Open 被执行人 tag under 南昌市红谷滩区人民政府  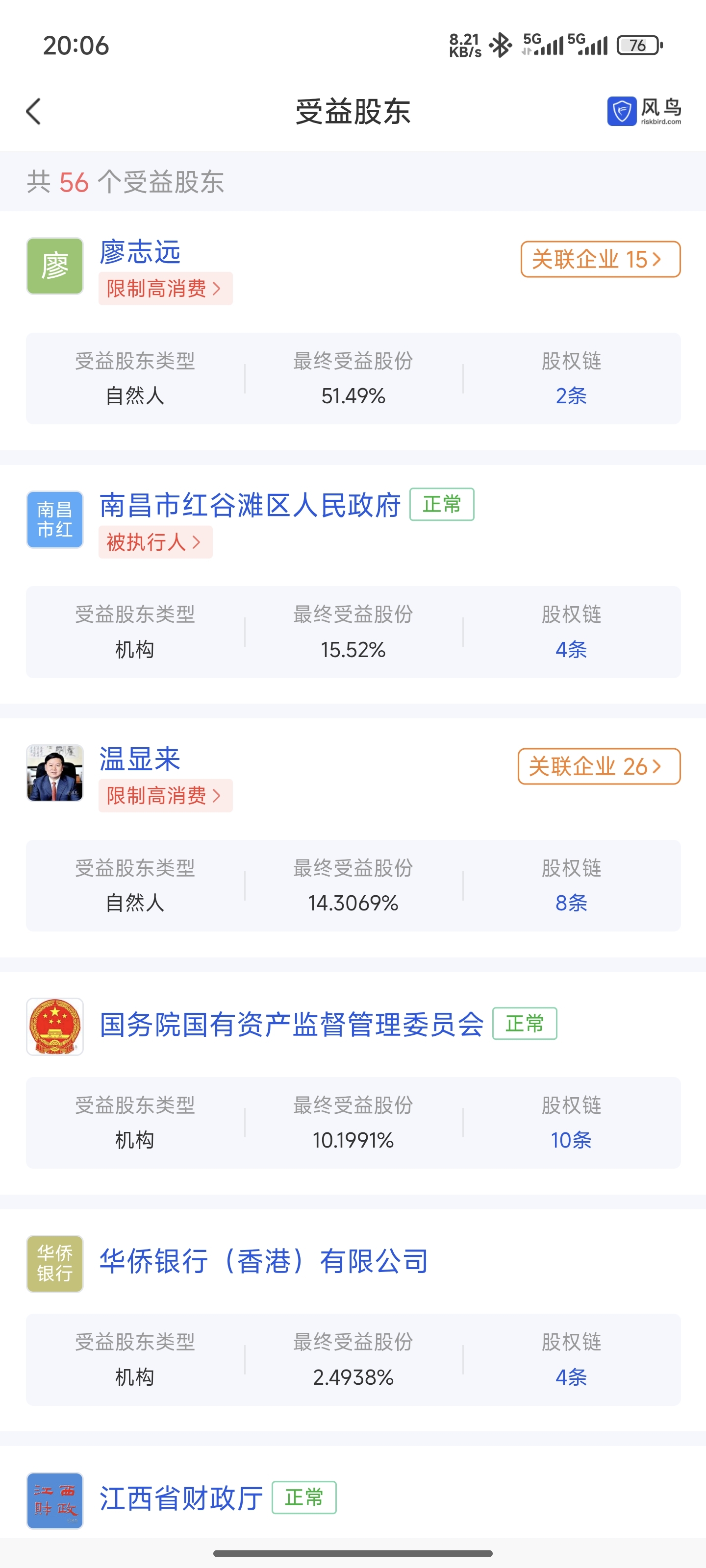(x=155, y=542)
